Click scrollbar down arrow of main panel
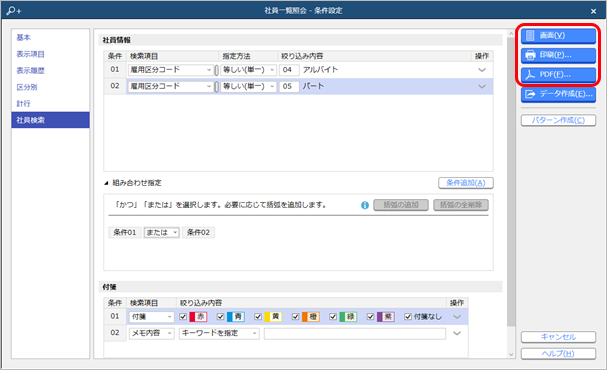 pos(511,354)
